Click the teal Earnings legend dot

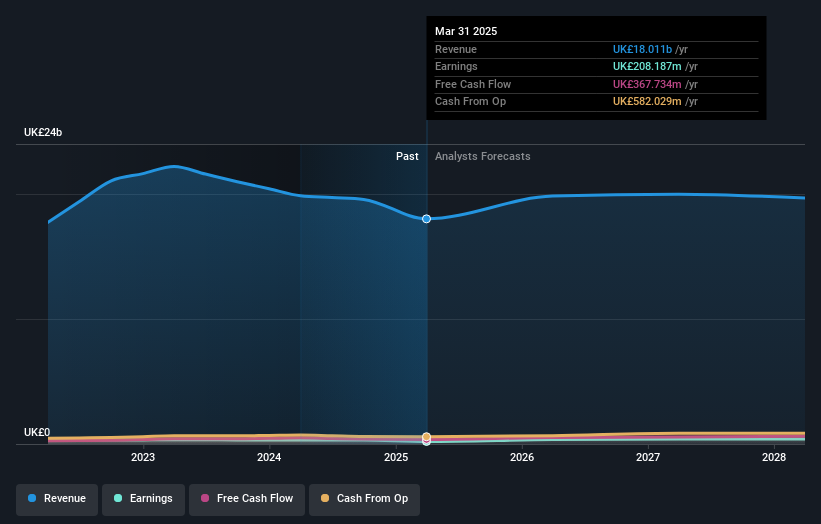pyautogui.click(x=118, y=498)
